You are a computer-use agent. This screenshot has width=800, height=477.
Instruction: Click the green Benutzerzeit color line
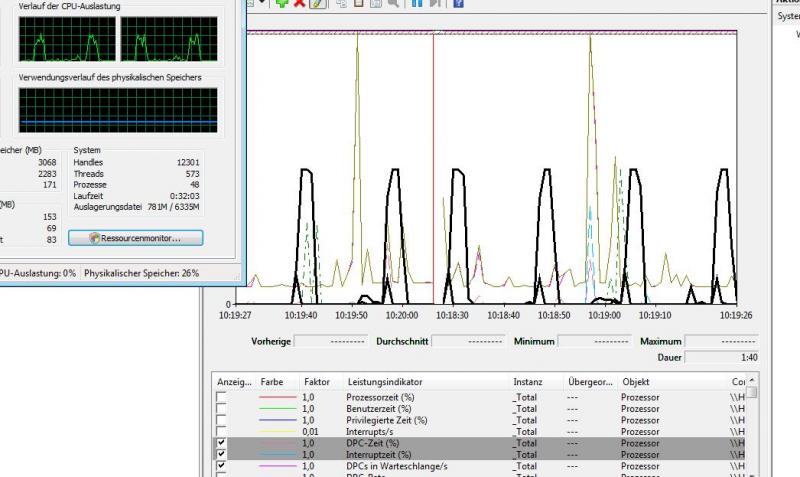tap(278, 409)
